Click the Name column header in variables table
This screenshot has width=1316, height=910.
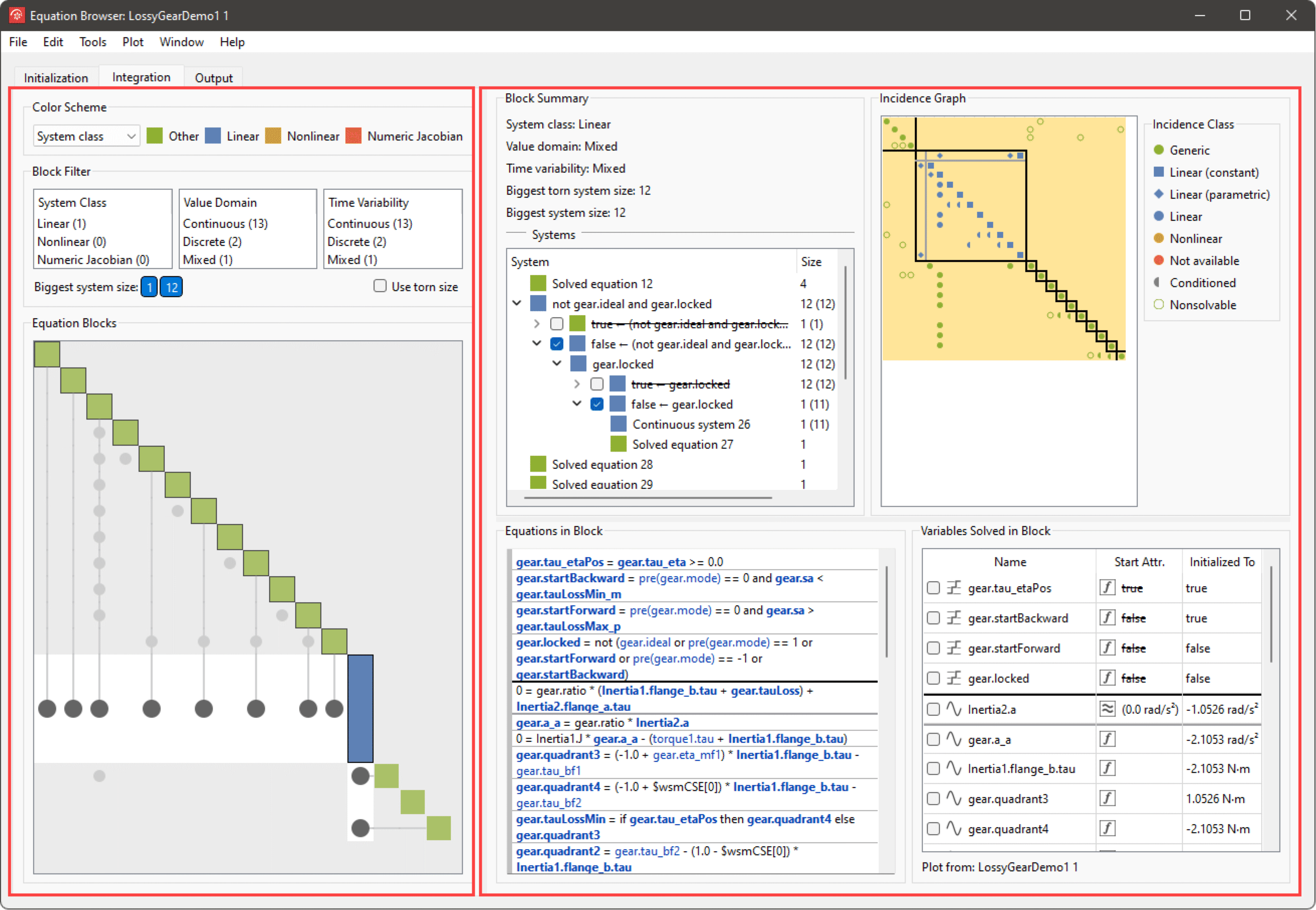coord(1010,562)
